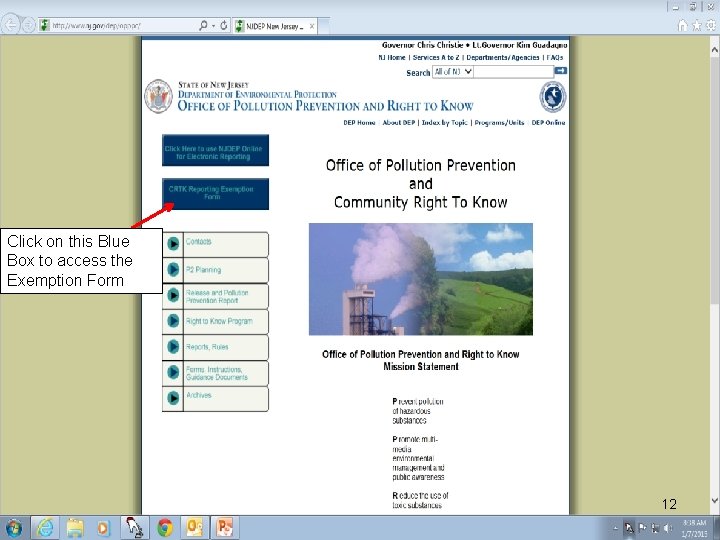Open Outlook from the taskbar
Image resolution: width=720 pixels, height=540 pixels.
click(195, 528)
